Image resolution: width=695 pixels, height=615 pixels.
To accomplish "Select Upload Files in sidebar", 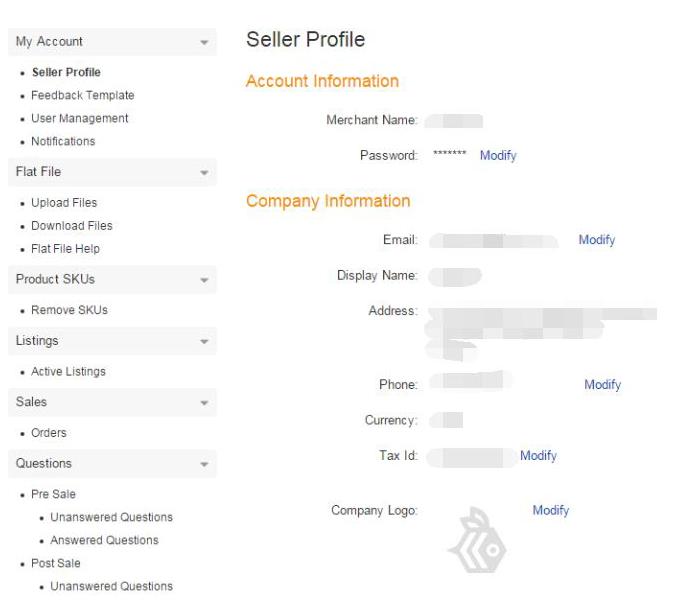I will pyautogui.click(x=64, y=202).
